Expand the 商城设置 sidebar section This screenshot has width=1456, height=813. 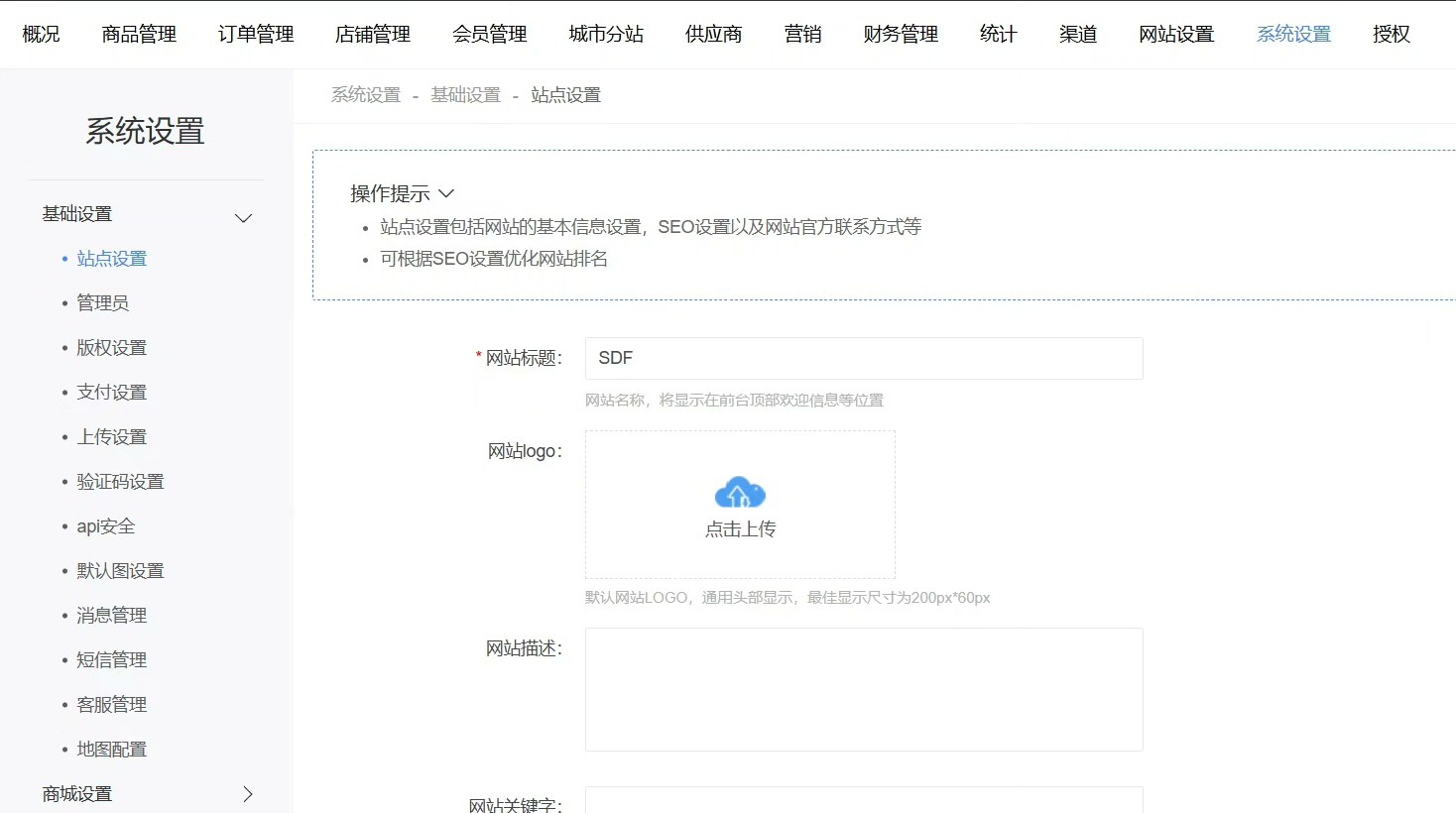(x=247, y=794)
